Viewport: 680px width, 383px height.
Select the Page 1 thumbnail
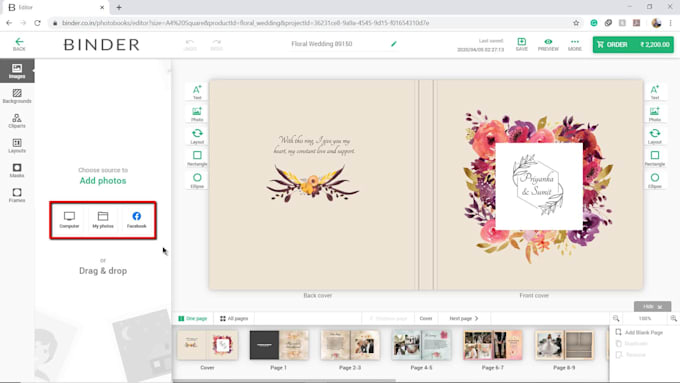click(x=279, y=345)
